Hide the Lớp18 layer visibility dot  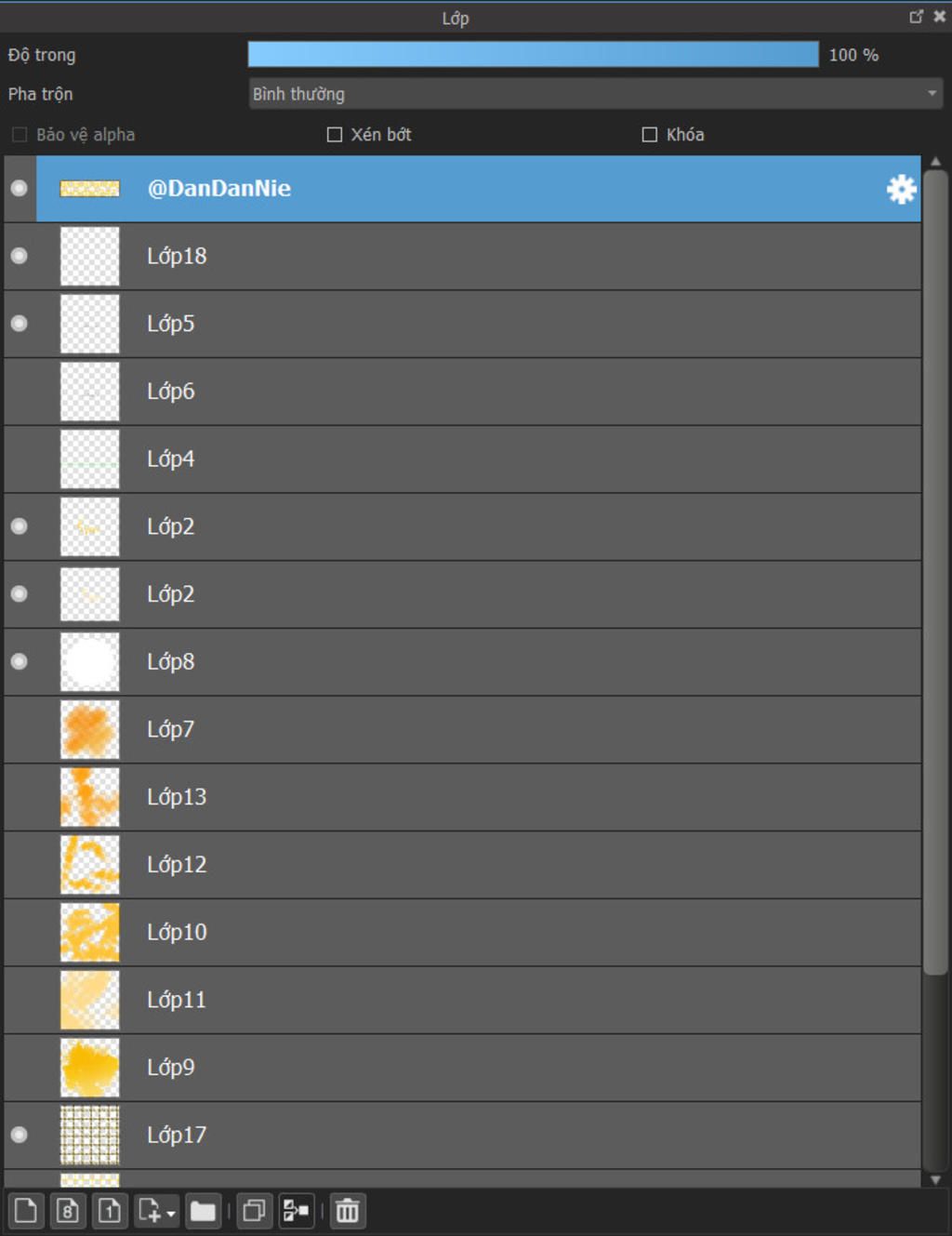(x=19, y=256)
